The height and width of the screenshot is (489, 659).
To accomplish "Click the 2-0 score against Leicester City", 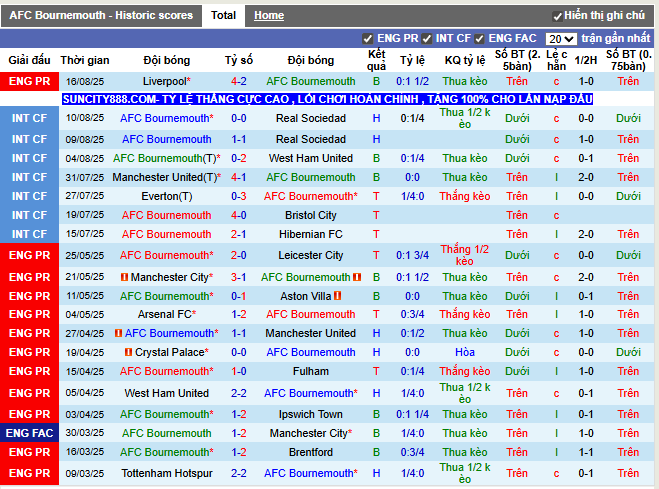I will tap(239, 255).
